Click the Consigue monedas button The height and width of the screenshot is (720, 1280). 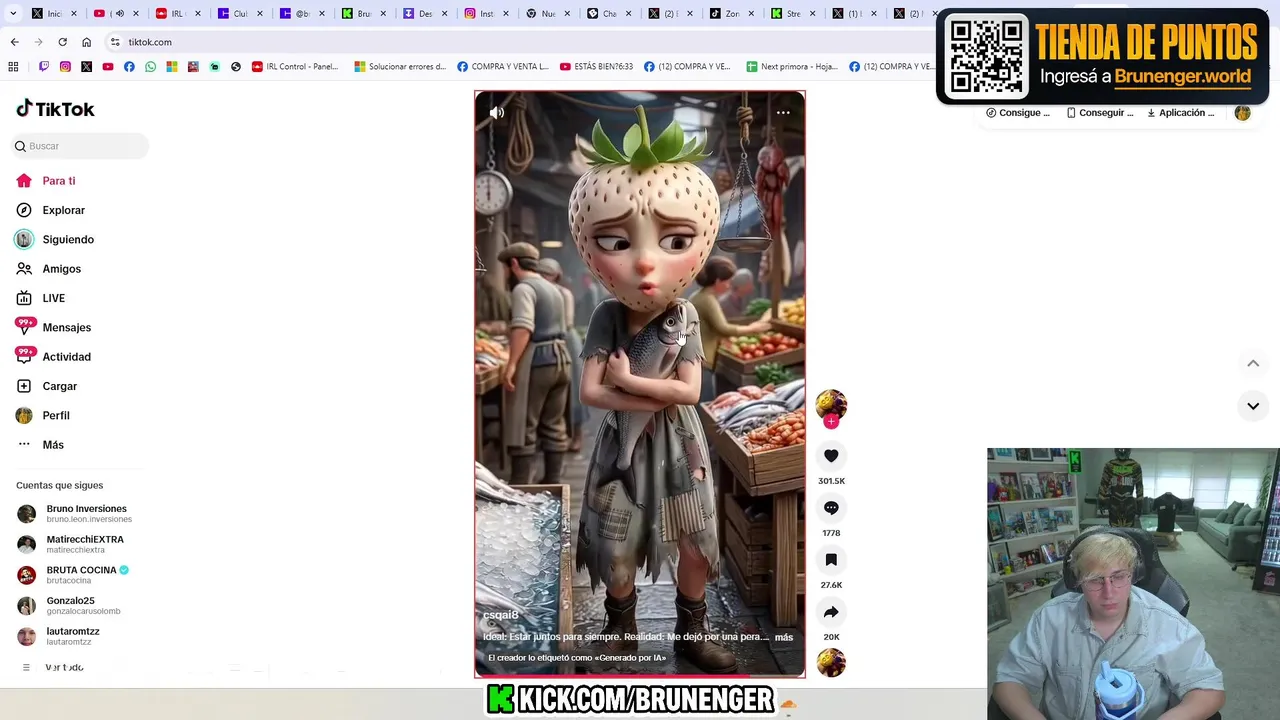pos(1018,113)
